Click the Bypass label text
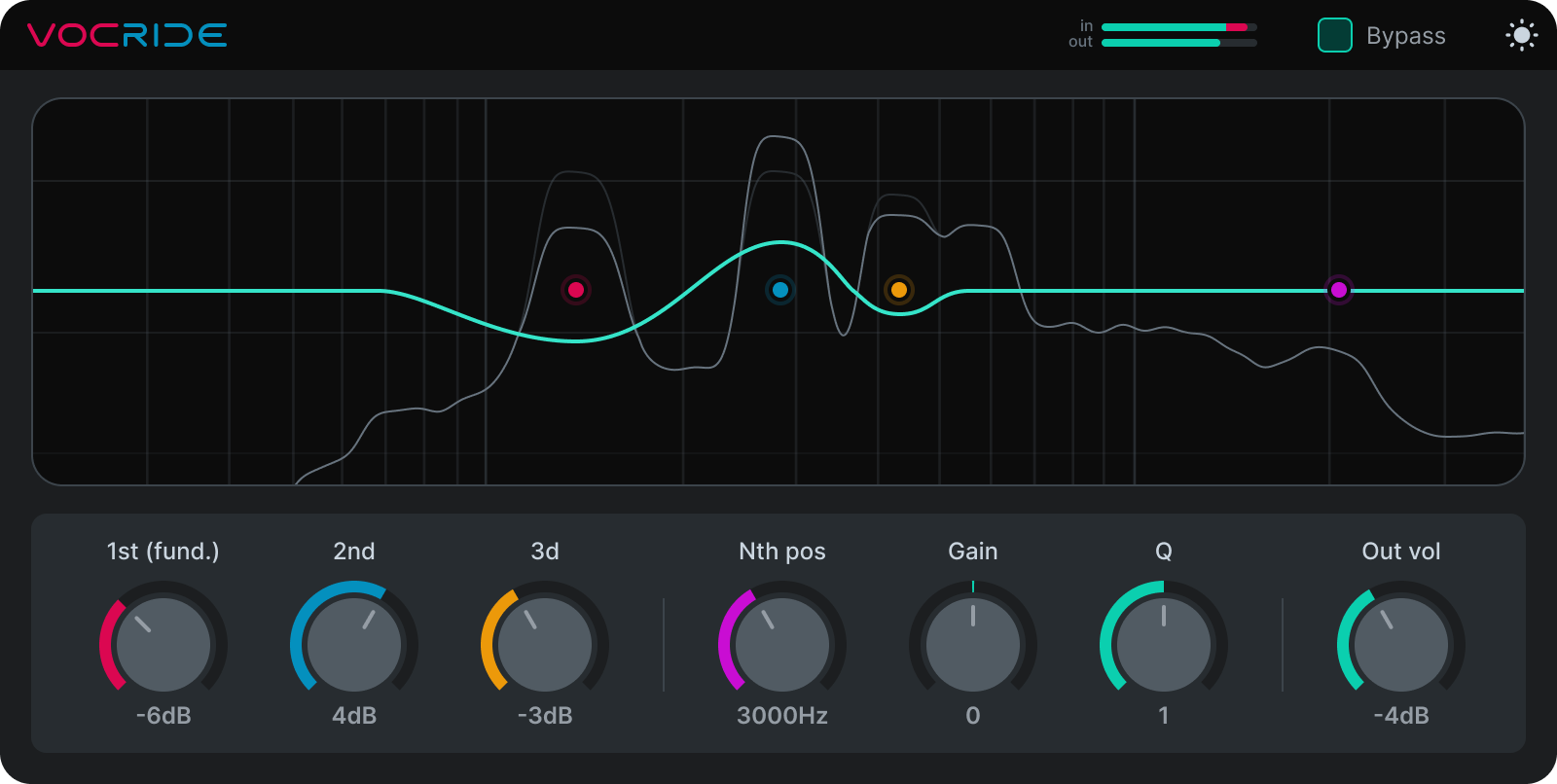Viewport: 1557px width, 784px height. [x=1406, y=36]
